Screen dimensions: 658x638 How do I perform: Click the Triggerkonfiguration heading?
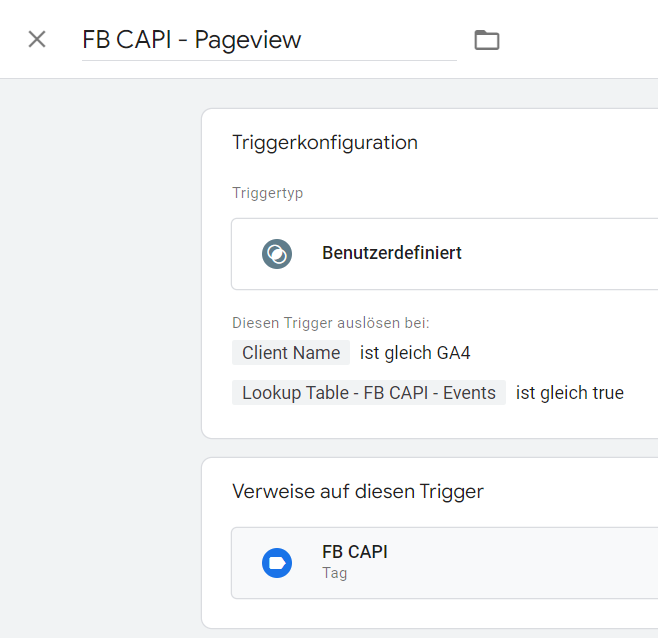pos(324,142)
